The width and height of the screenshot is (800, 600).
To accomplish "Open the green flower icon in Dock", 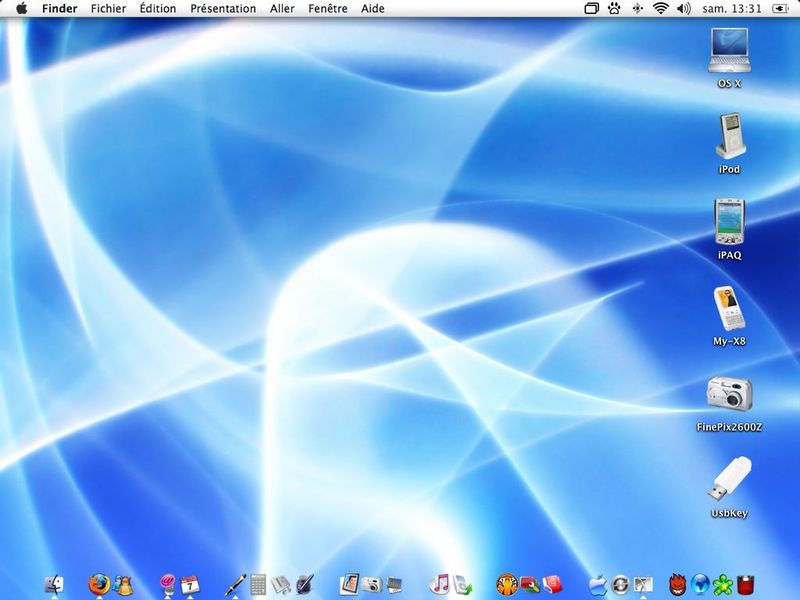I will click(723, 585).
